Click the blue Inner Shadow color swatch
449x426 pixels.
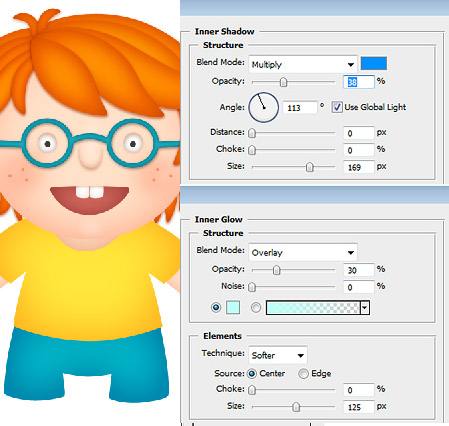[374, 63]
